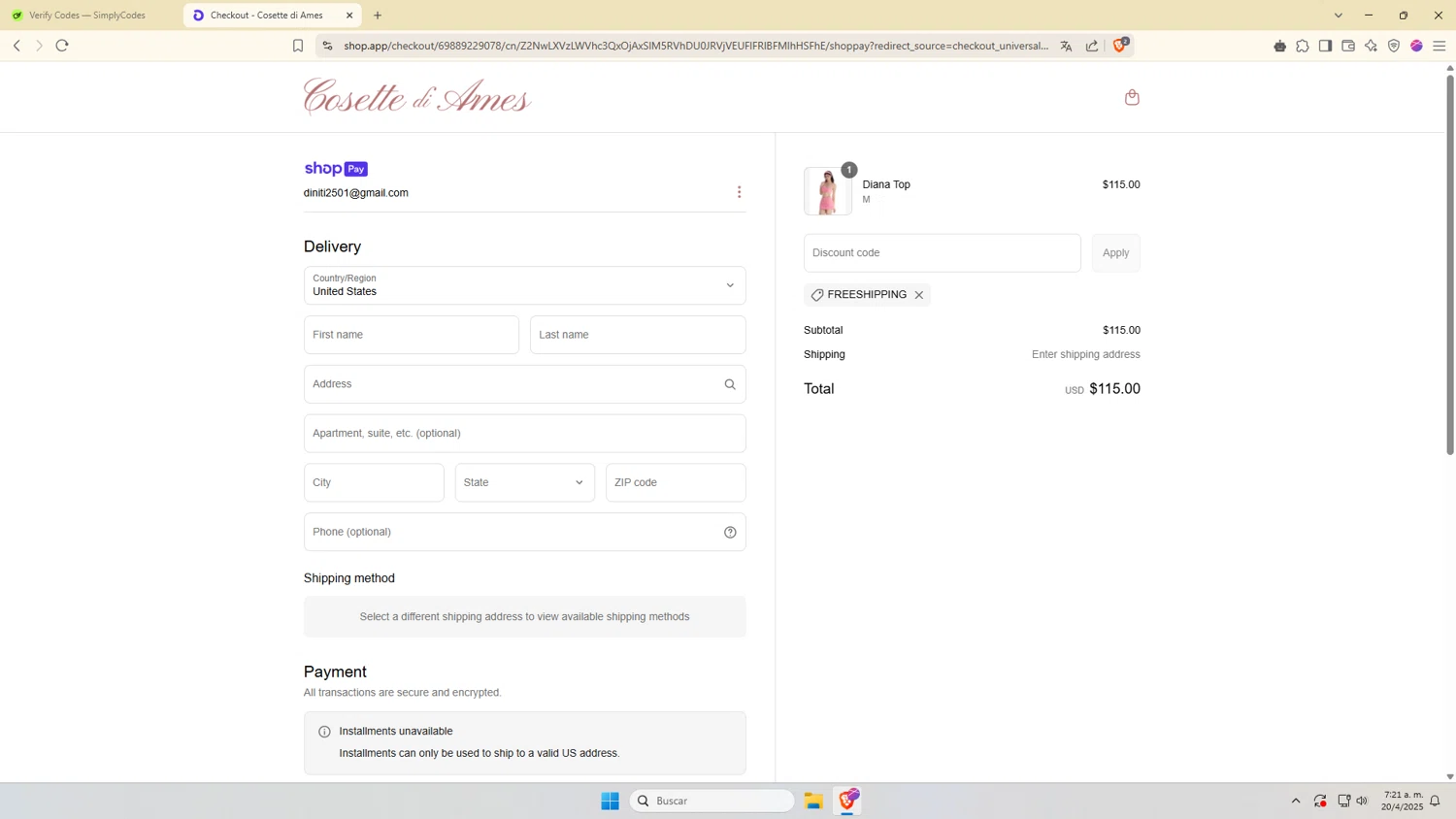
Task: Click the browser forward arrow
Action: 39,46
